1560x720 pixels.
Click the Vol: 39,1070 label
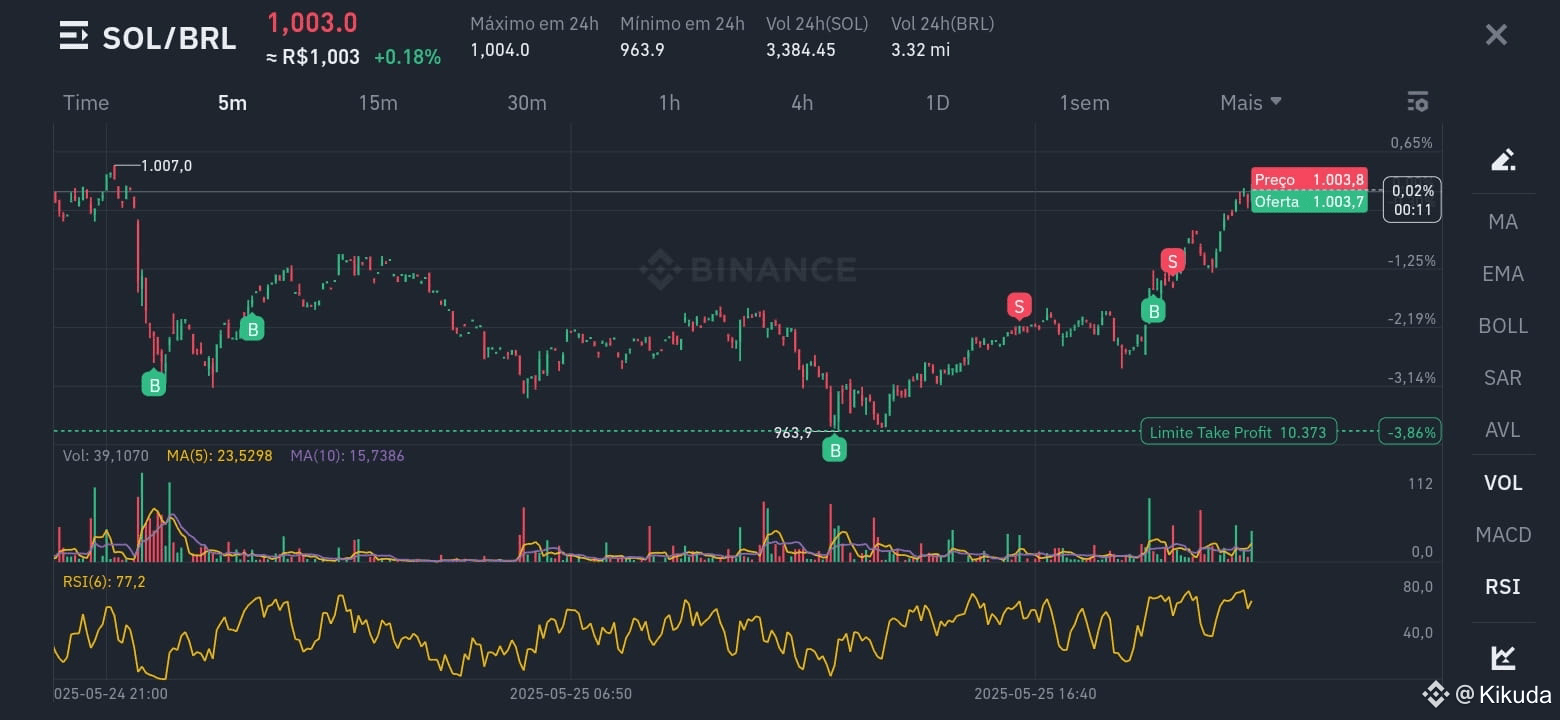pos(105,455)
